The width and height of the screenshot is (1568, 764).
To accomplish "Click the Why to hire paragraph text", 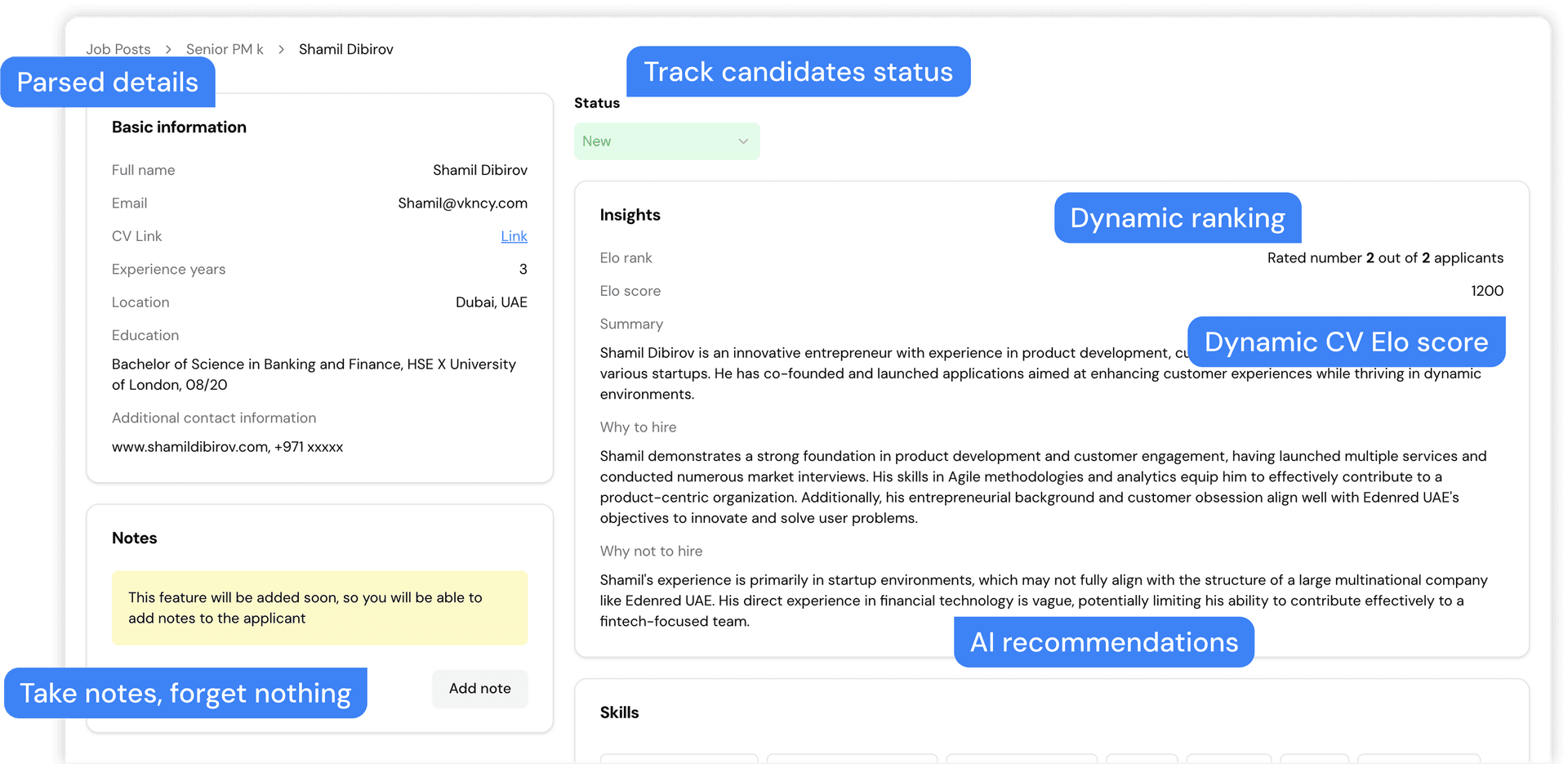I will click(1044, 487).
